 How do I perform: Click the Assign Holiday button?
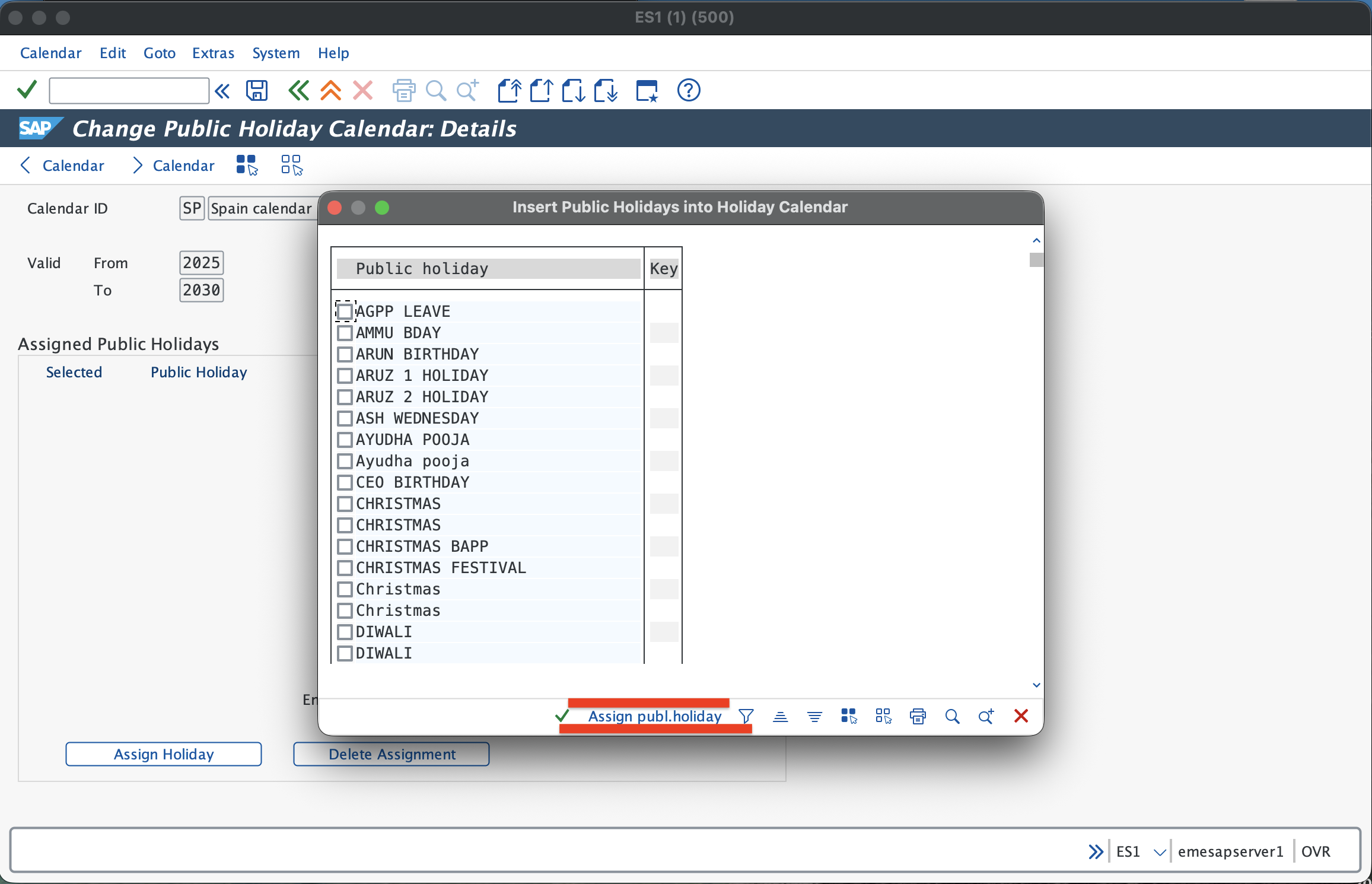[164, 754]
